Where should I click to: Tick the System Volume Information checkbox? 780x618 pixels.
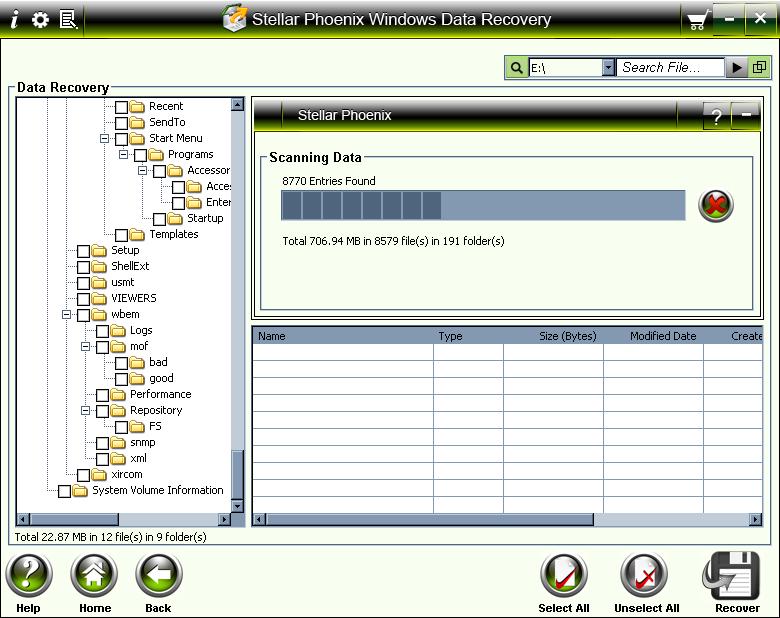(x=65, y=491)
